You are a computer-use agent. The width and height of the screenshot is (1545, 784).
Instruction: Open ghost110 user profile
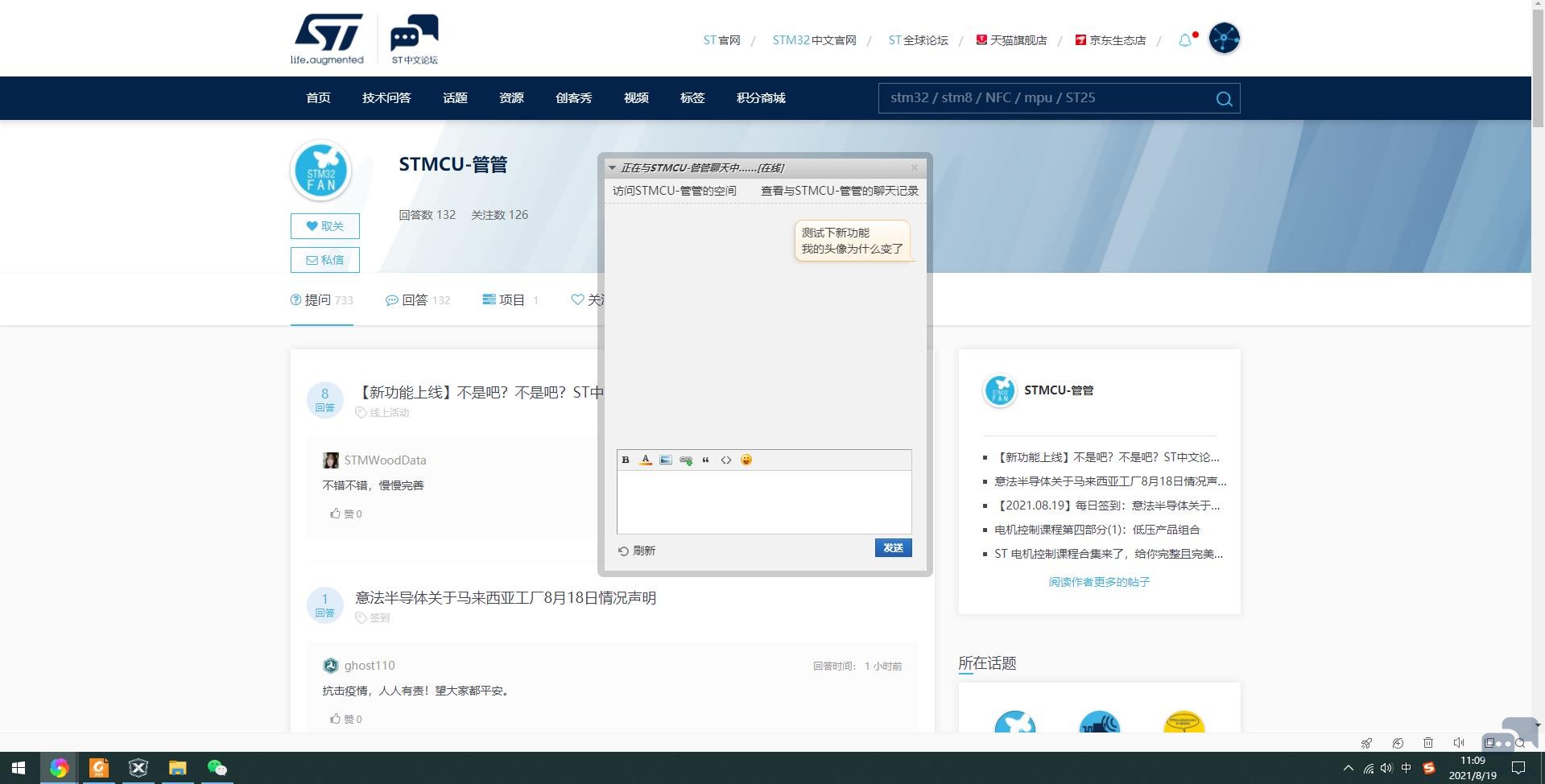pos(370,666)
